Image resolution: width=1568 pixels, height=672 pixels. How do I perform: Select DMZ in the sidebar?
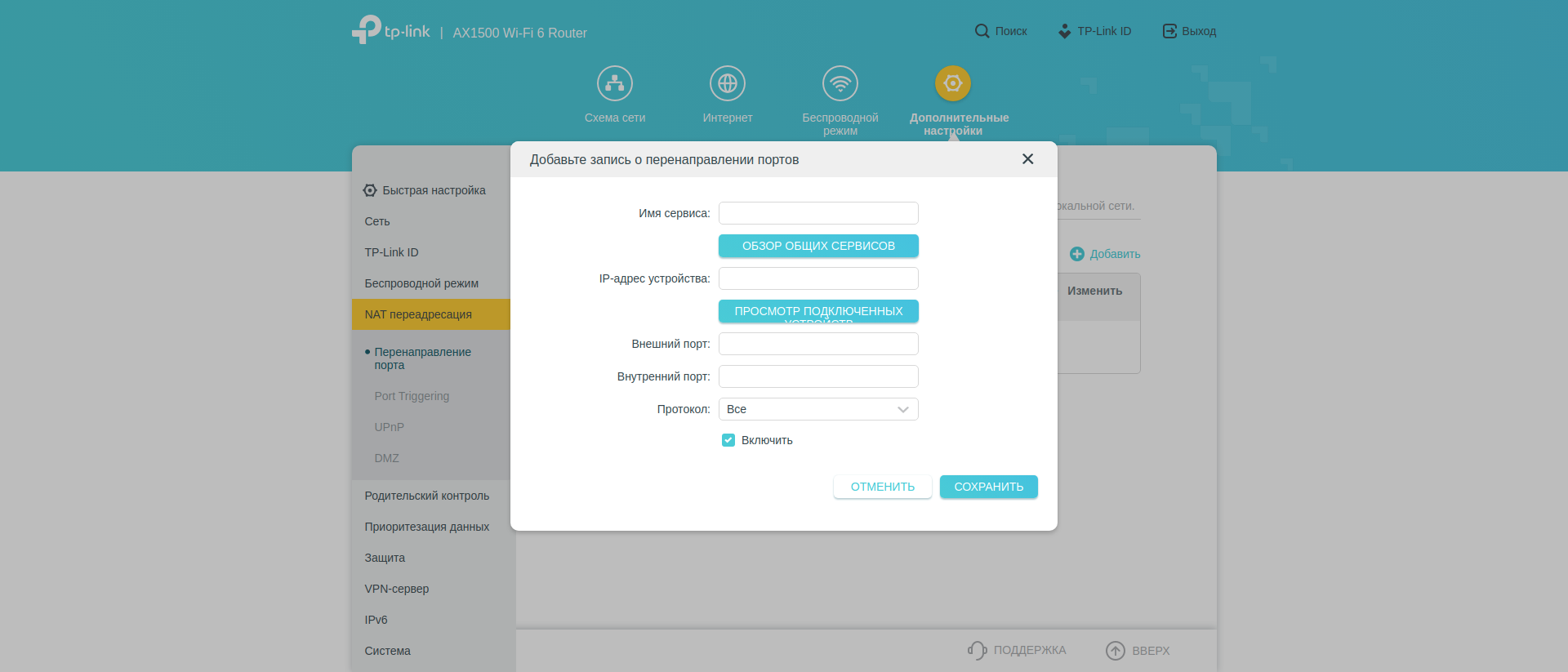(386, 458)
